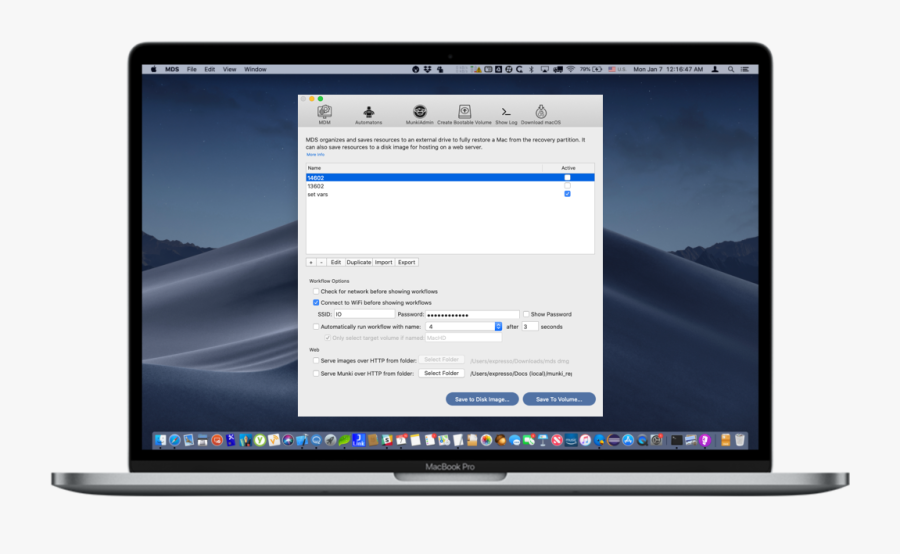Open the Automatons tool

[368, 114]
